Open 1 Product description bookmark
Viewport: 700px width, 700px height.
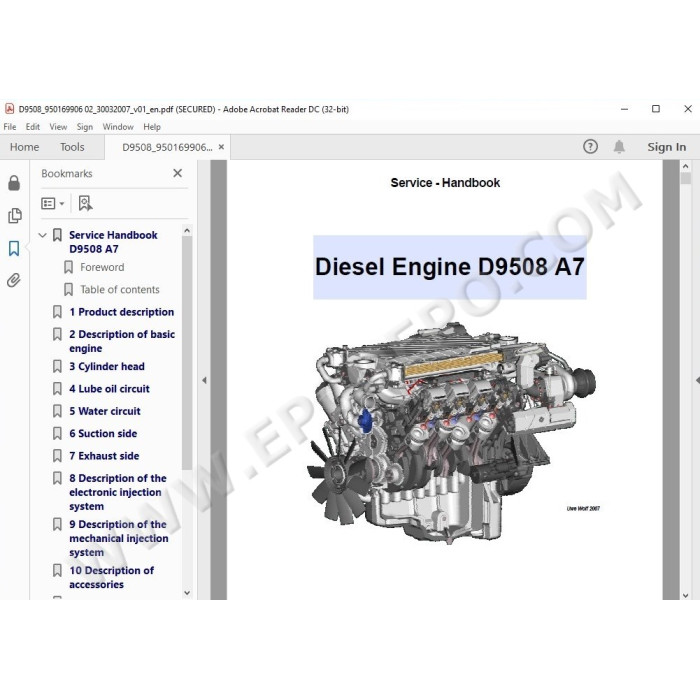click(121, 312)
